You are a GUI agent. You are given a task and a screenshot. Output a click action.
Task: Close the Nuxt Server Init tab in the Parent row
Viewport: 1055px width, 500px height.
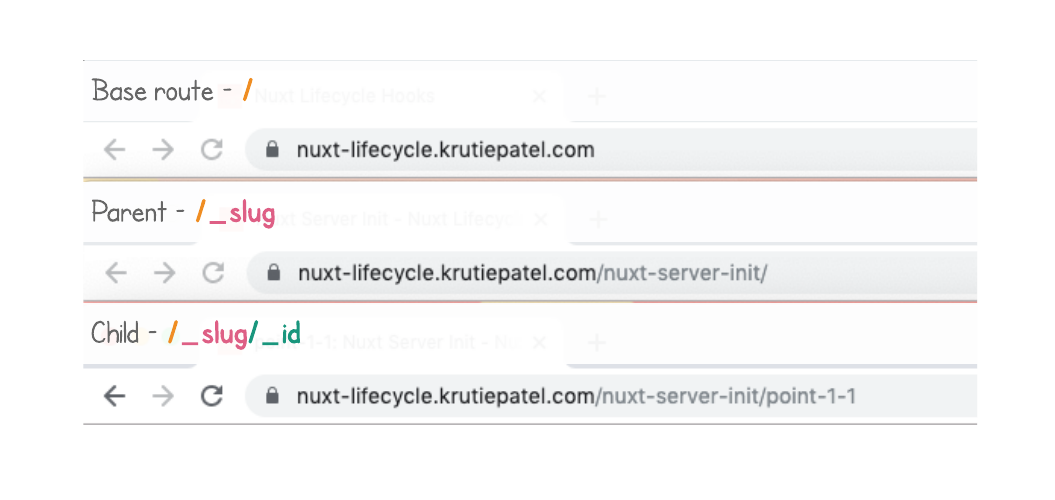pyautogui.click(x=539, y=219)
